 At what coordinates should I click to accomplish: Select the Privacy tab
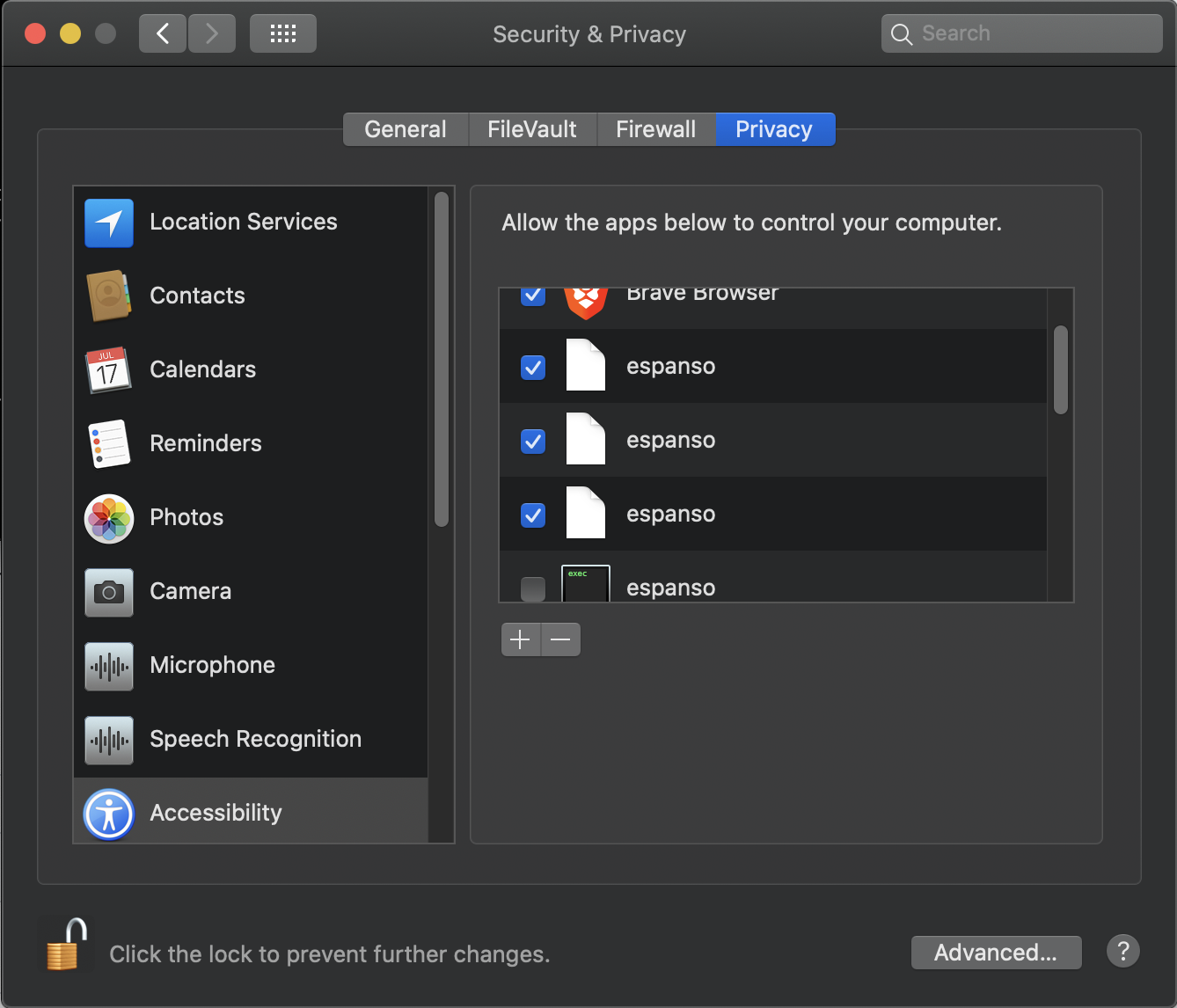point(774,129)
